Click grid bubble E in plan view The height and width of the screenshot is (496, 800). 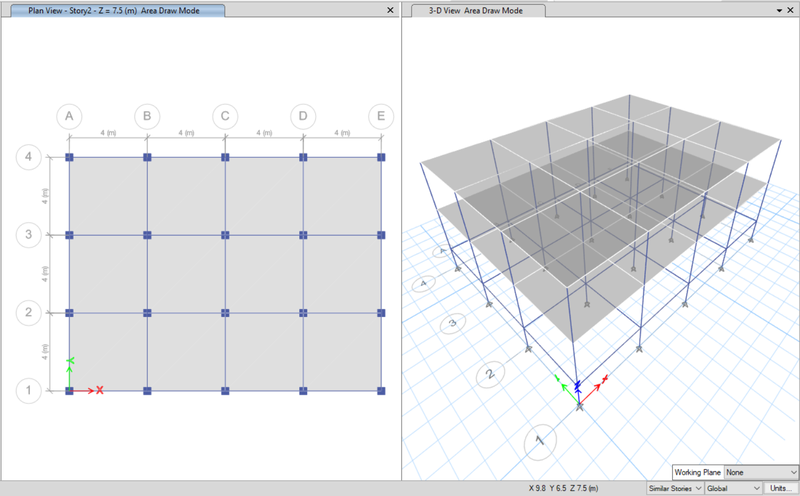(381, 116)
